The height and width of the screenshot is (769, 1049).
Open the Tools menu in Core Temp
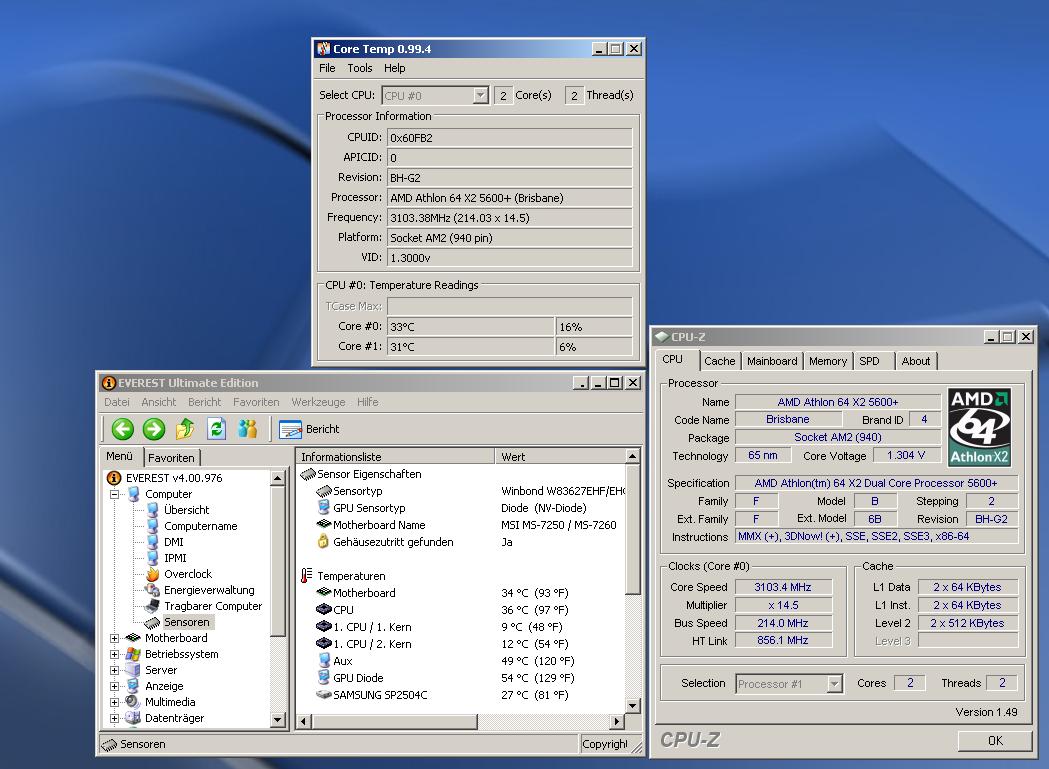[359, 68]
